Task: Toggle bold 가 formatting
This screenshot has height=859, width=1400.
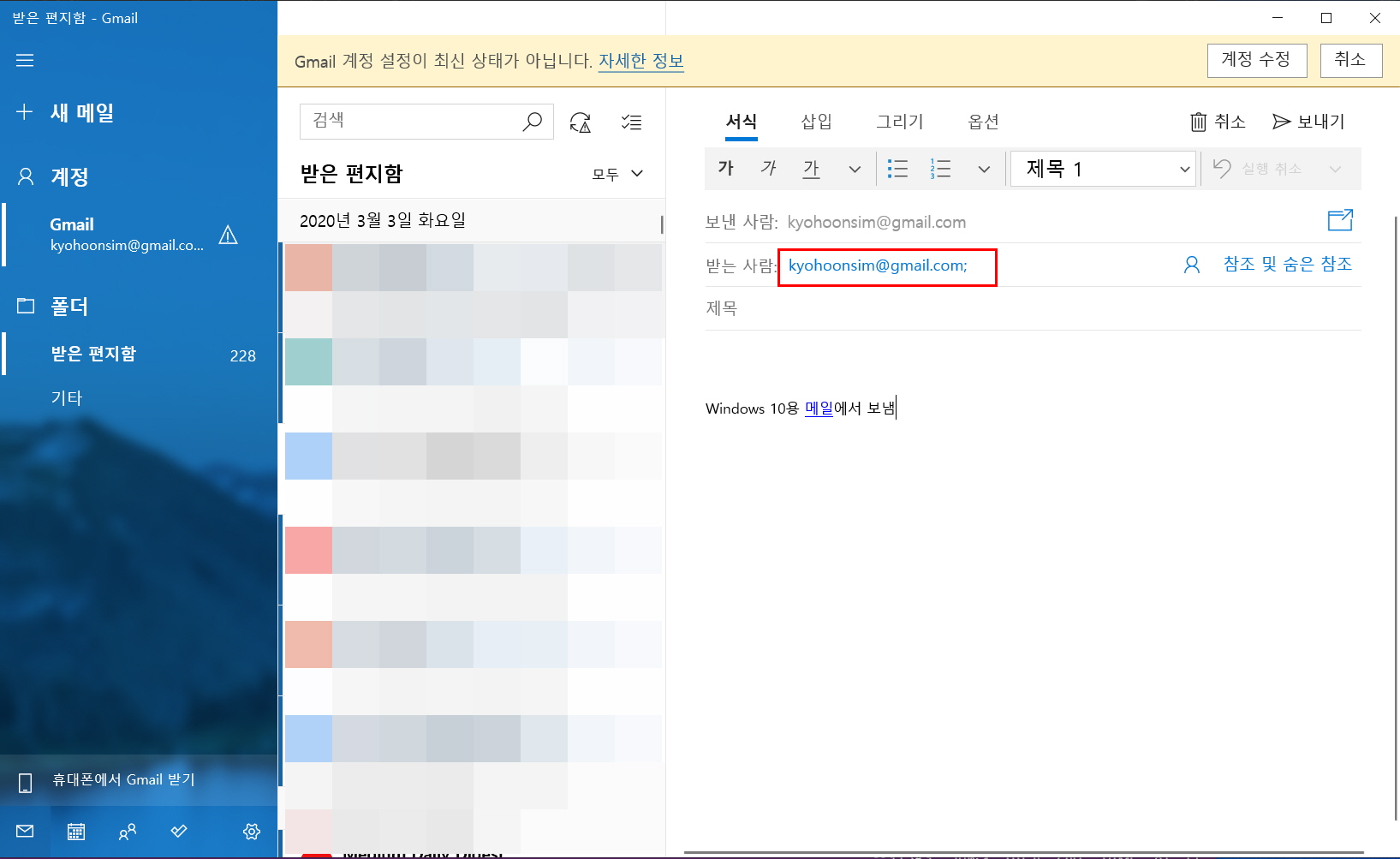Action: [726, 169]
